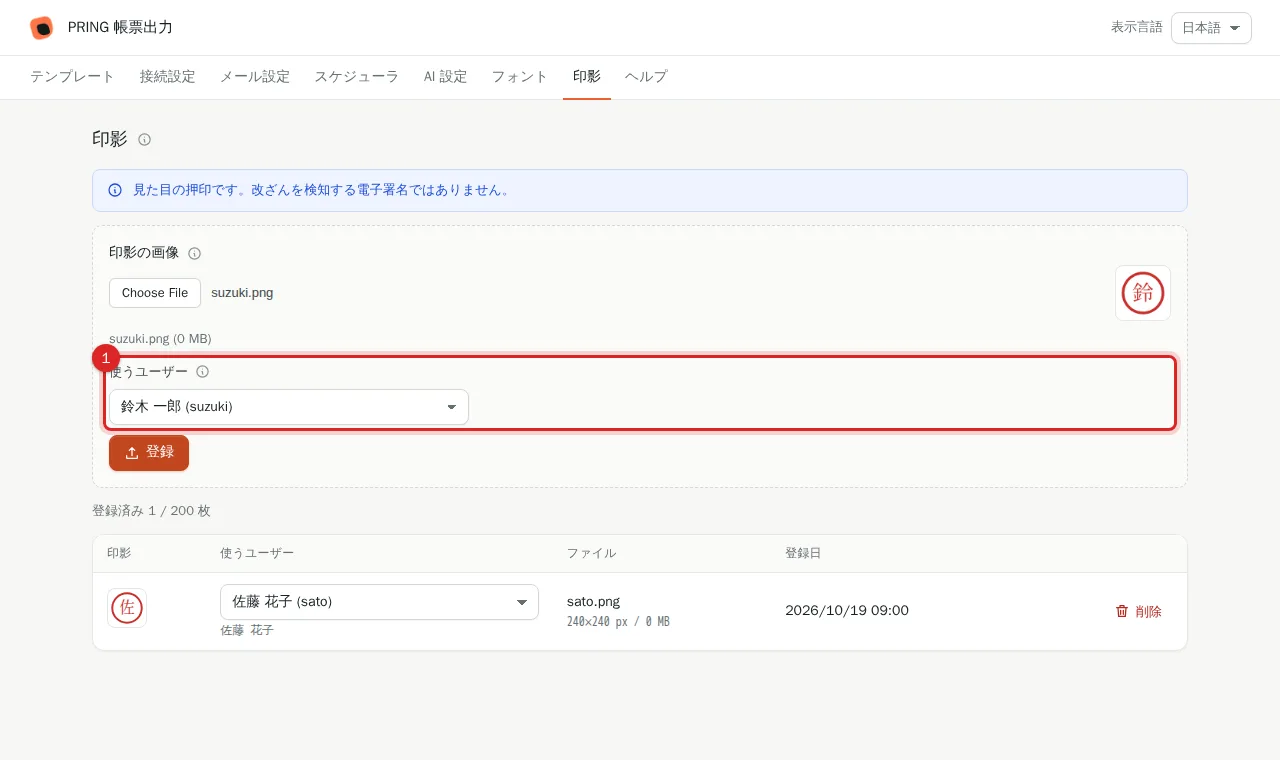The height and width of the screenshot is (760, 1280).
Task: Click the 登録 upload button
Action: [x=149, y=452]
